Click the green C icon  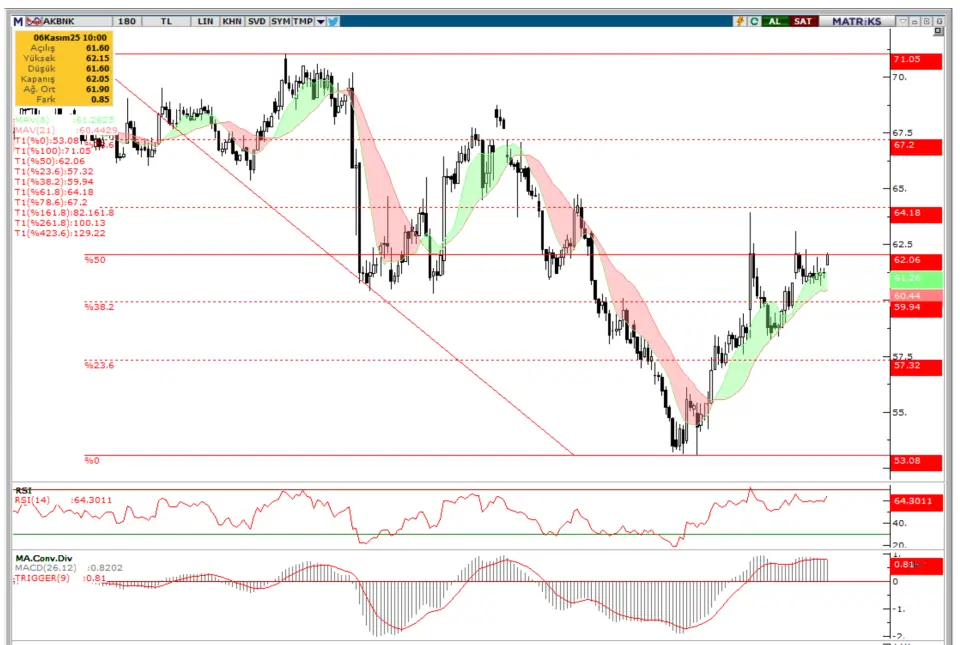pos(752,21)
